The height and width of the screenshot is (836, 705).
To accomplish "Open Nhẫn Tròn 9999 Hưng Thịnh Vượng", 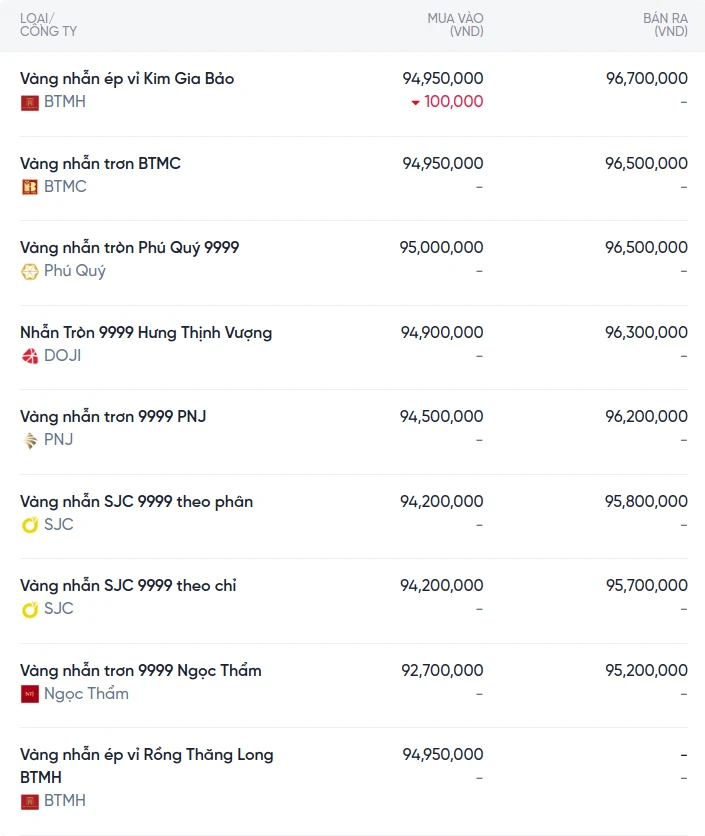I will [146, 333].
